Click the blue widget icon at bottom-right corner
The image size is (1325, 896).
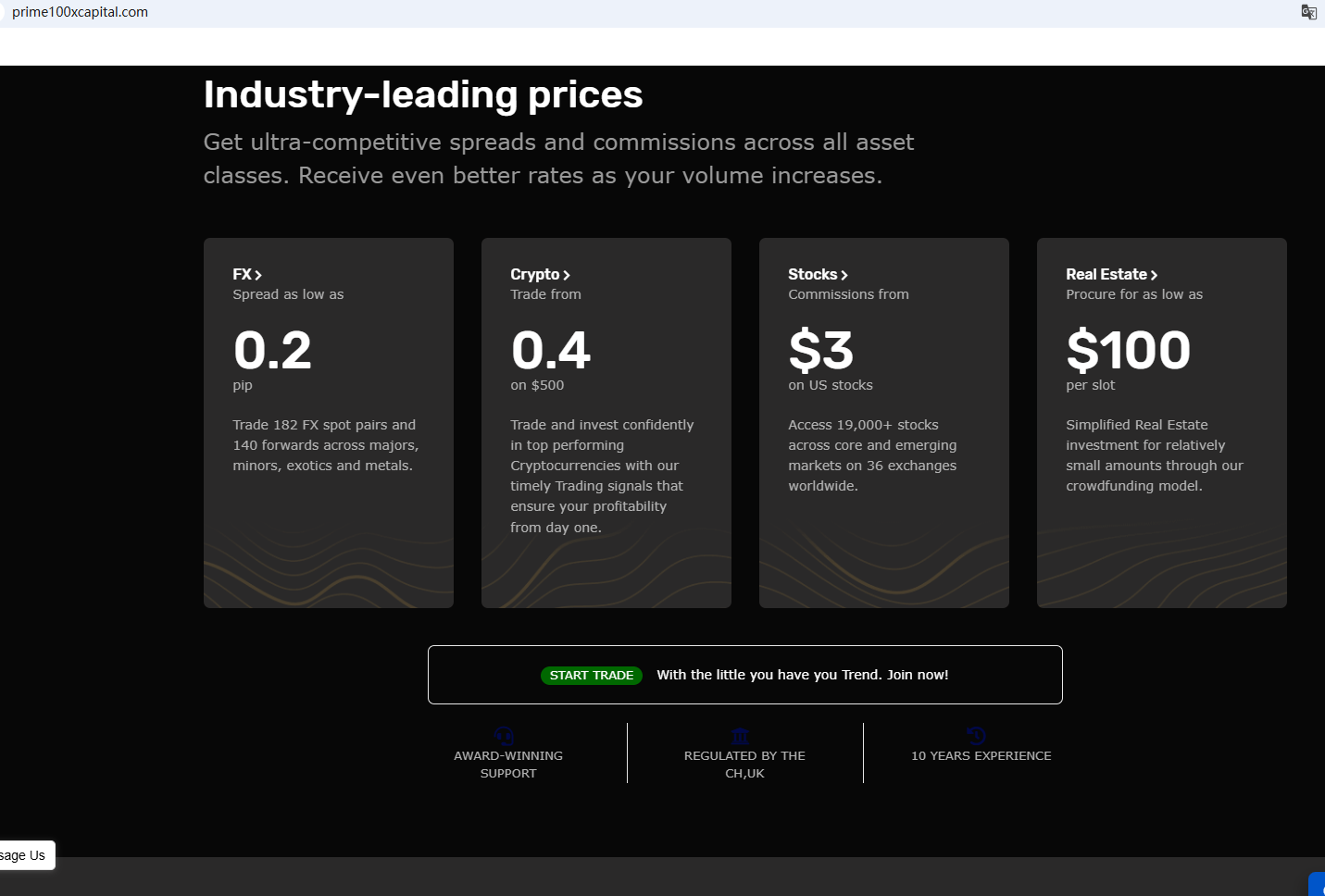pyautogui.click(x=1318, y=885)
